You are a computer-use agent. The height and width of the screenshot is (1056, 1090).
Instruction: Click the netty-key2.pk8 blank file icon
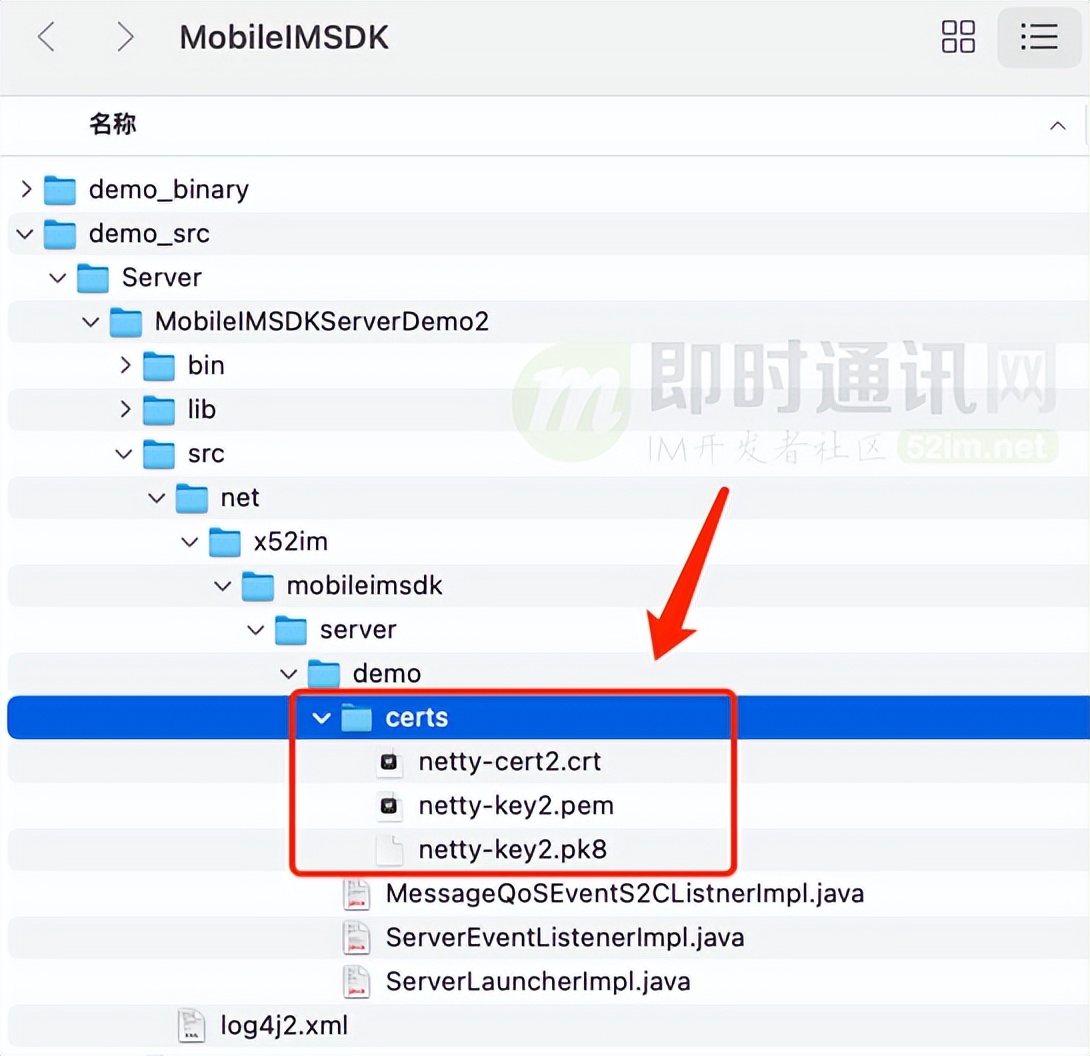coord(389,850)
